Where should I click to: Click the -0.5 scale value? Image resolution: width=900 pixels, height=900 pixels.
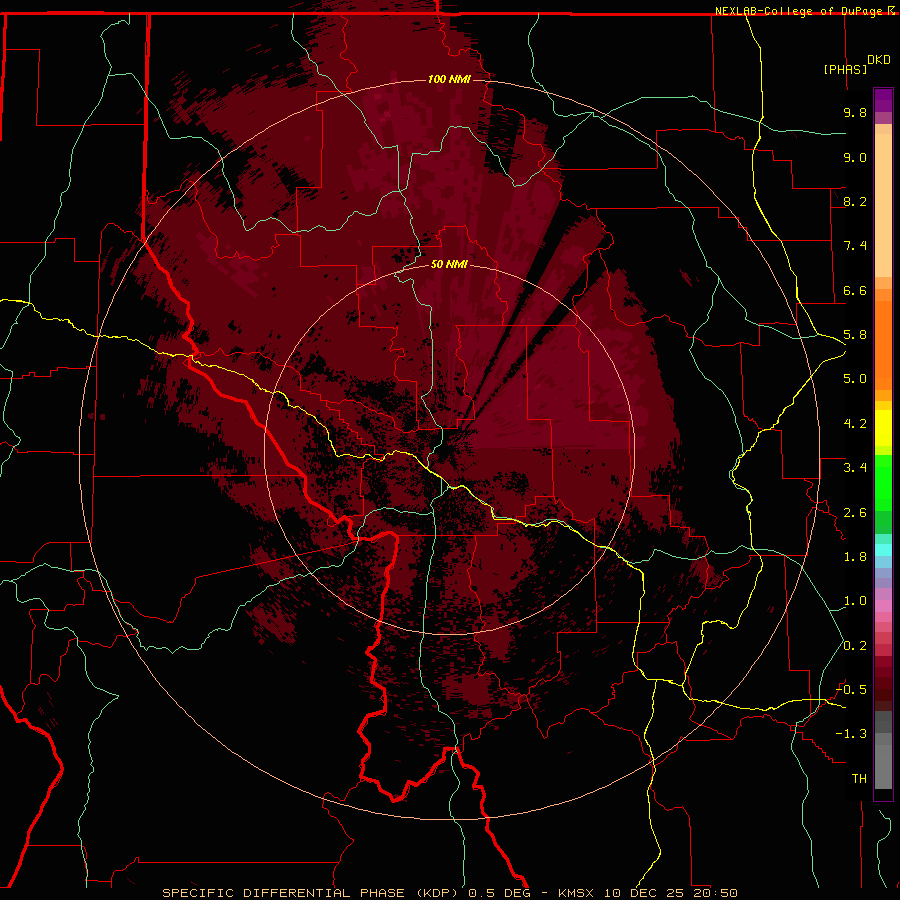pos(851,690)
